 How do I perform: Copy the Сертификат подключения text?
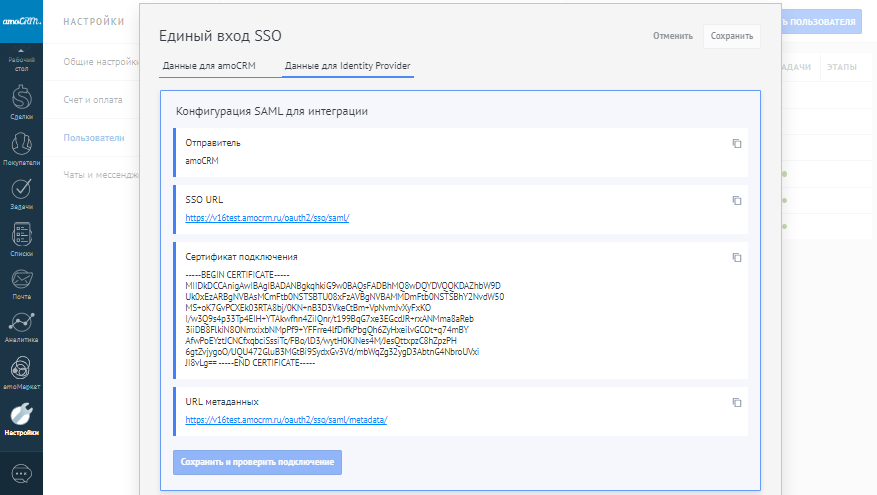point(736,258)
